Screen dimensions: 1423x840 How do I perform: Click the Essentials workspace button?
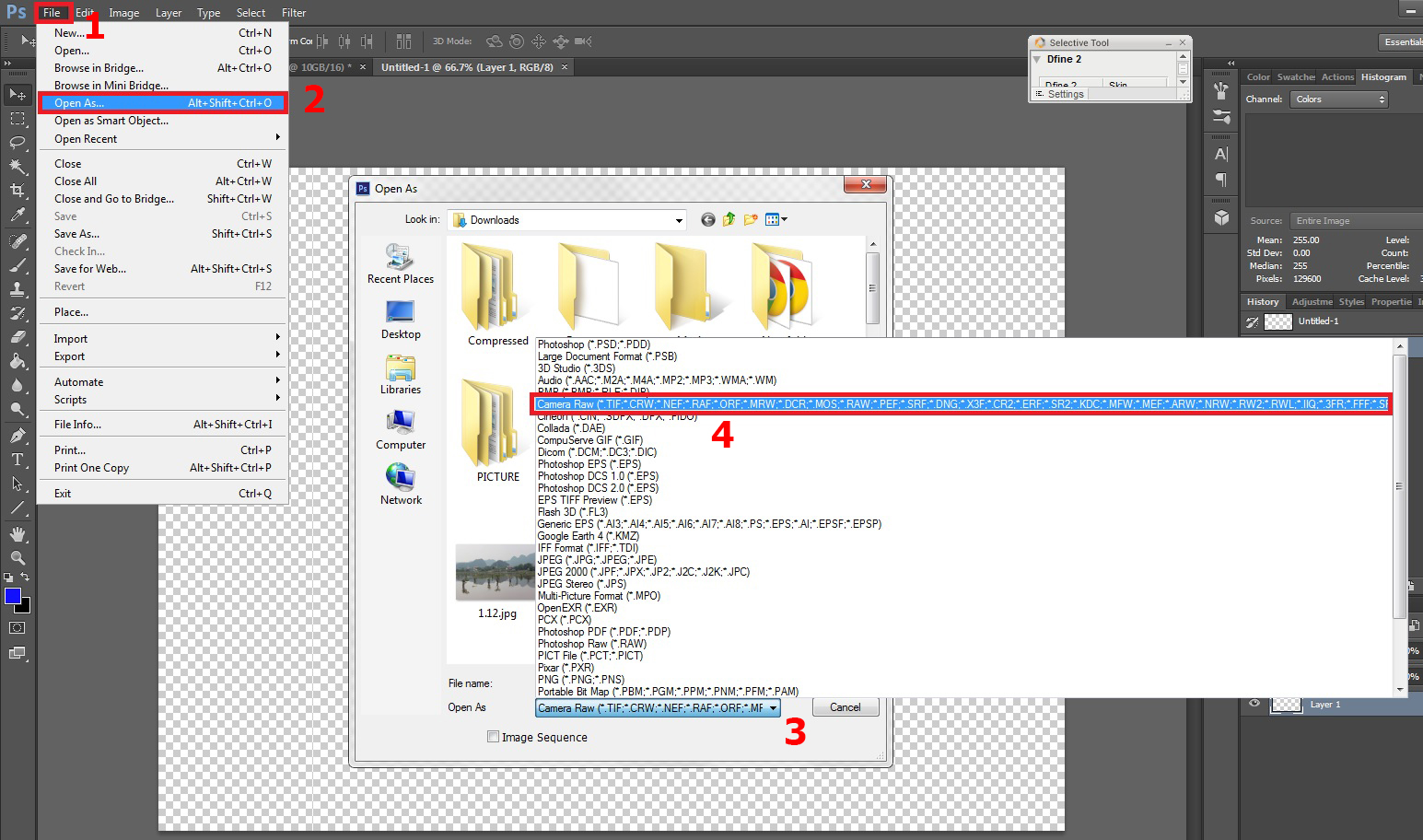[1402, 41]
